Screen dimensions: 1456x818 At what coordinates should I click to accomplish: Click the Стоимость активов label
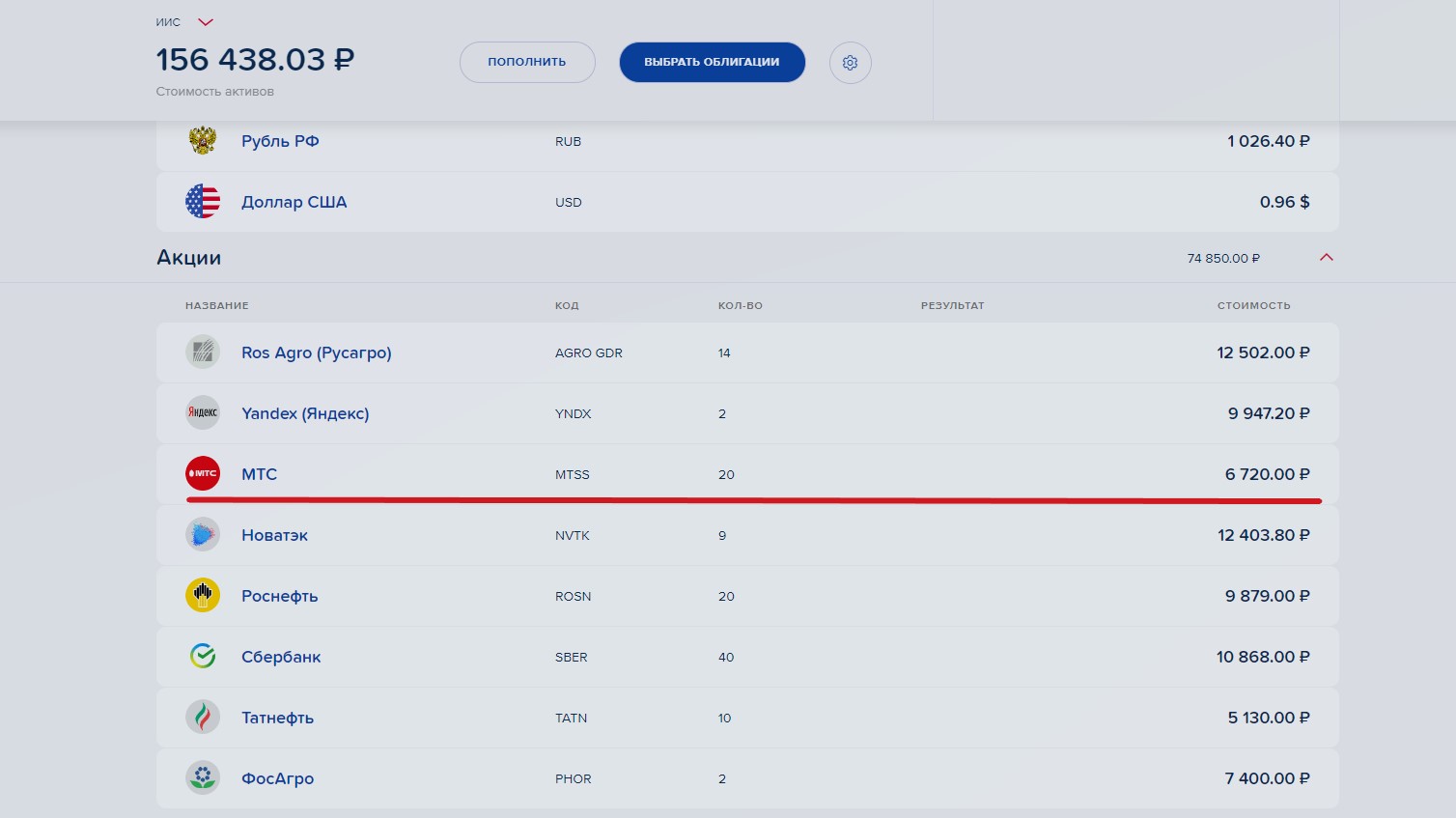click(215, 92)
